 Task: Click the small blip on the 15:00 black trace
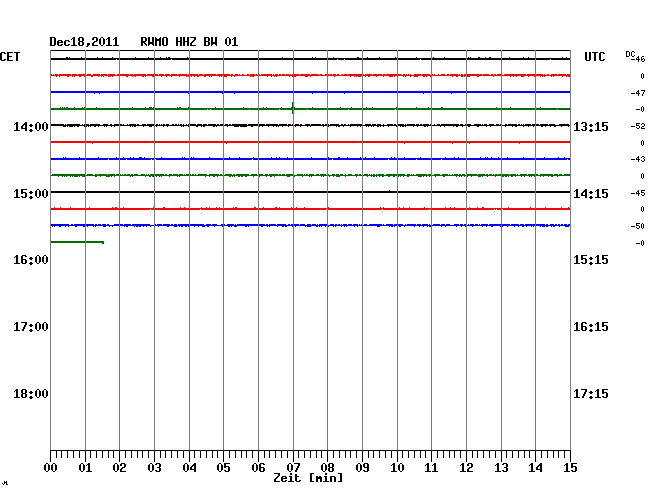389,191
